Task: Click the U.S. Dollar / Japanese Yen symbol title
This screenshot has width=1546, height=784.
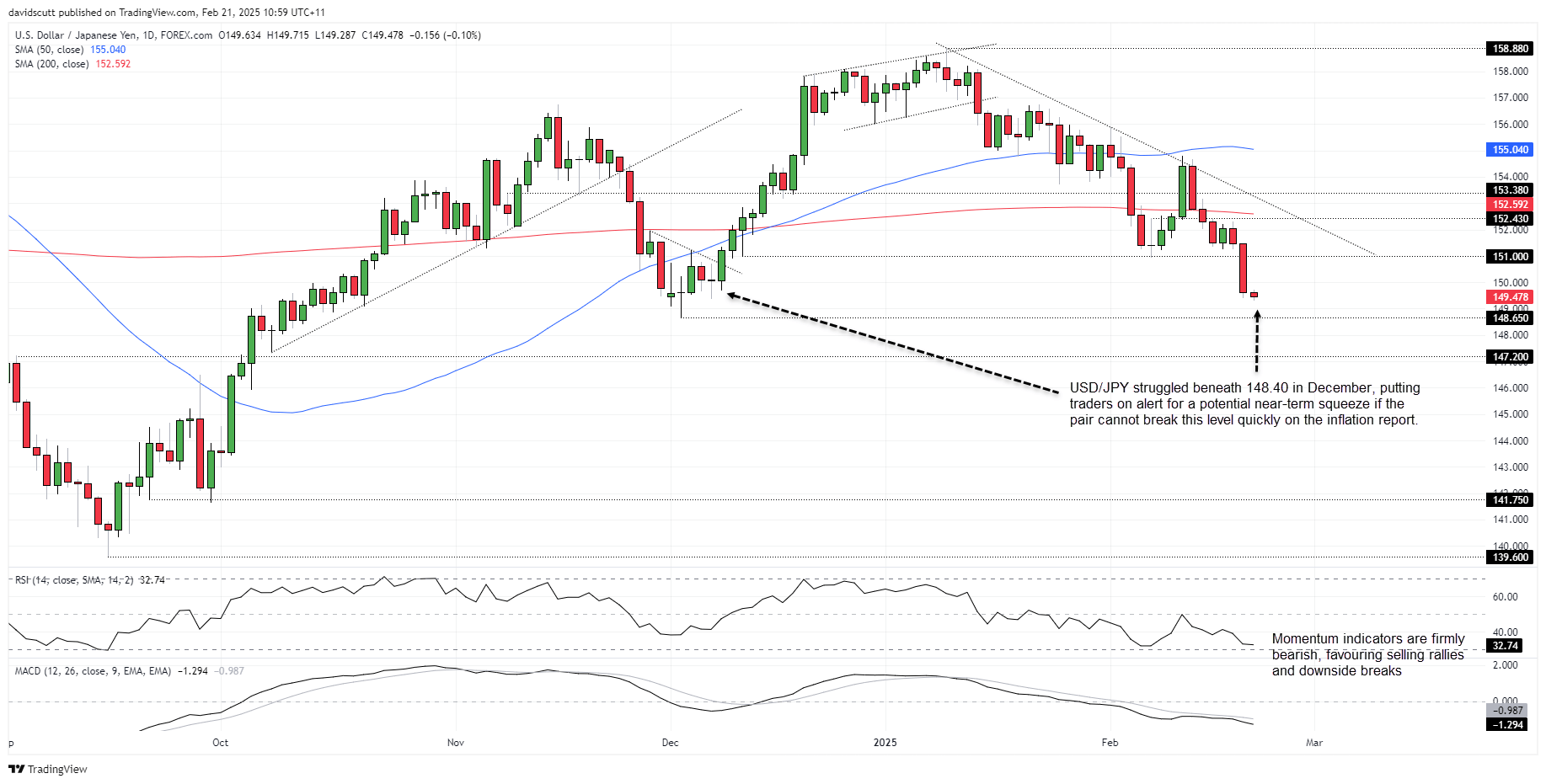Action: (x=114, y=35)
